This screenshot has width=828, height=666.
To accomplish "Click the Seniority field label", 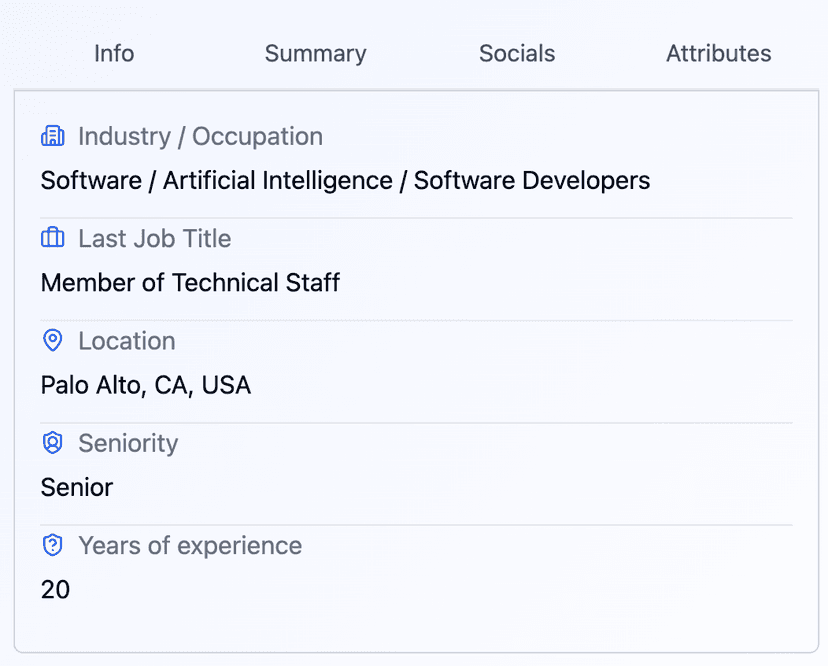I will pyautogui.click(x=128, y=443).
